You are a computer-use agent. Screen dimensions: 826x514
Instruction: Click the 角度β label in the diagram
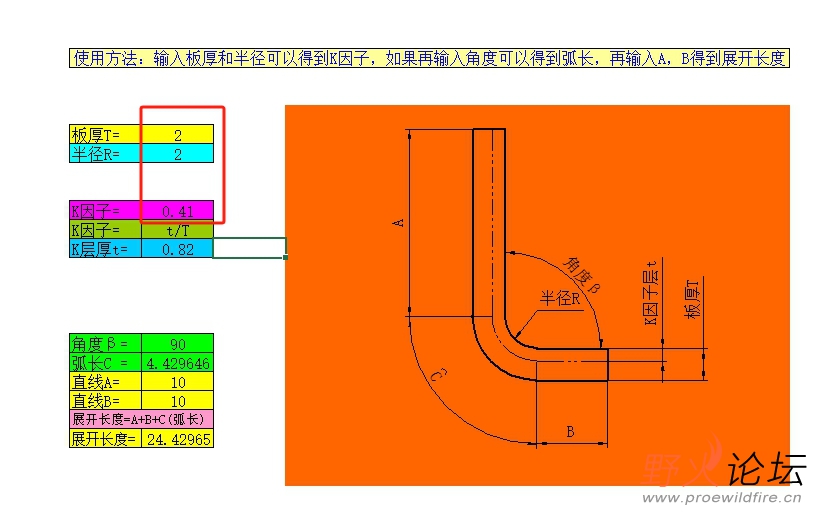click(582, 275)
